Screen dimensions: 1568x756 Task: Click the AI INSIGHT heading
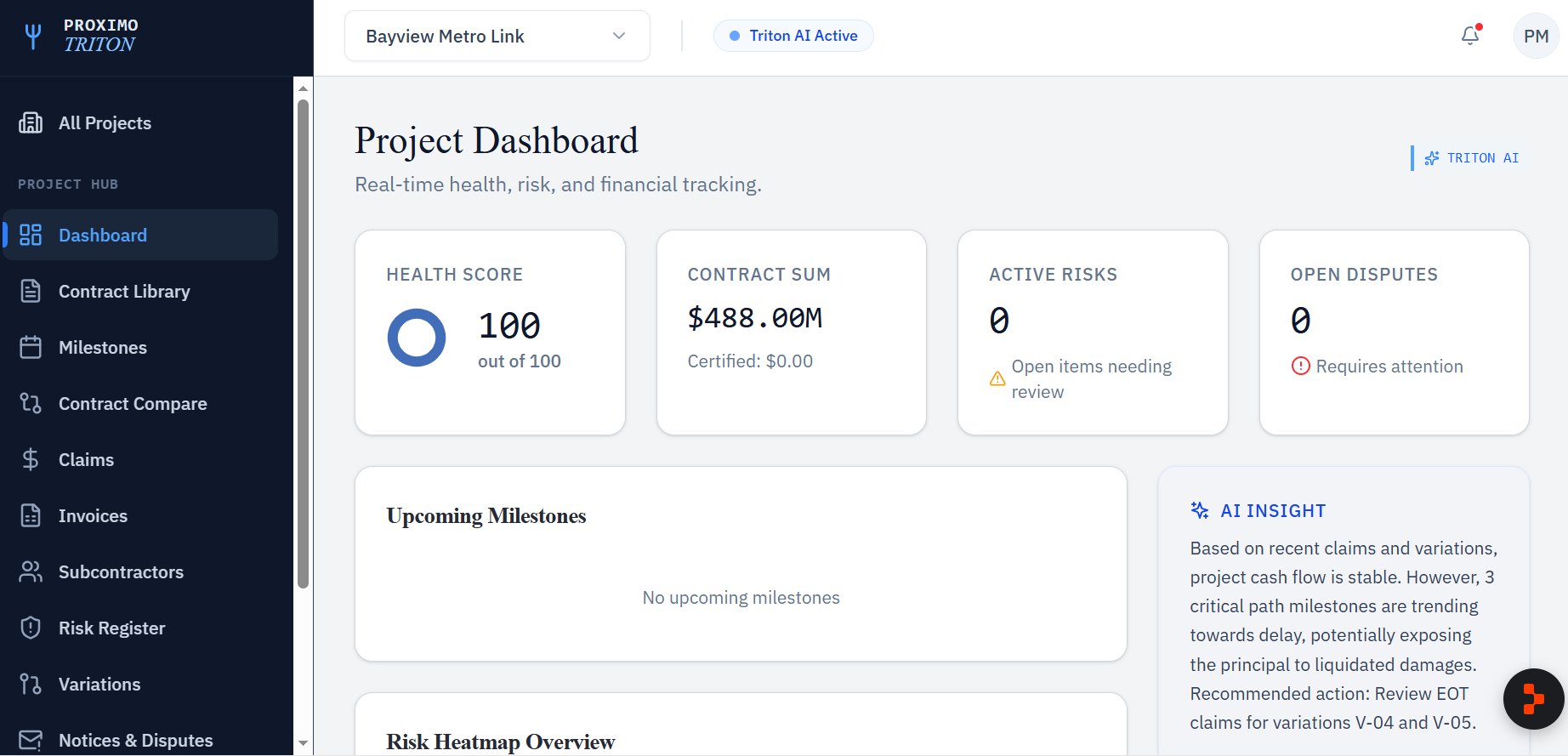pos(1273,510)
